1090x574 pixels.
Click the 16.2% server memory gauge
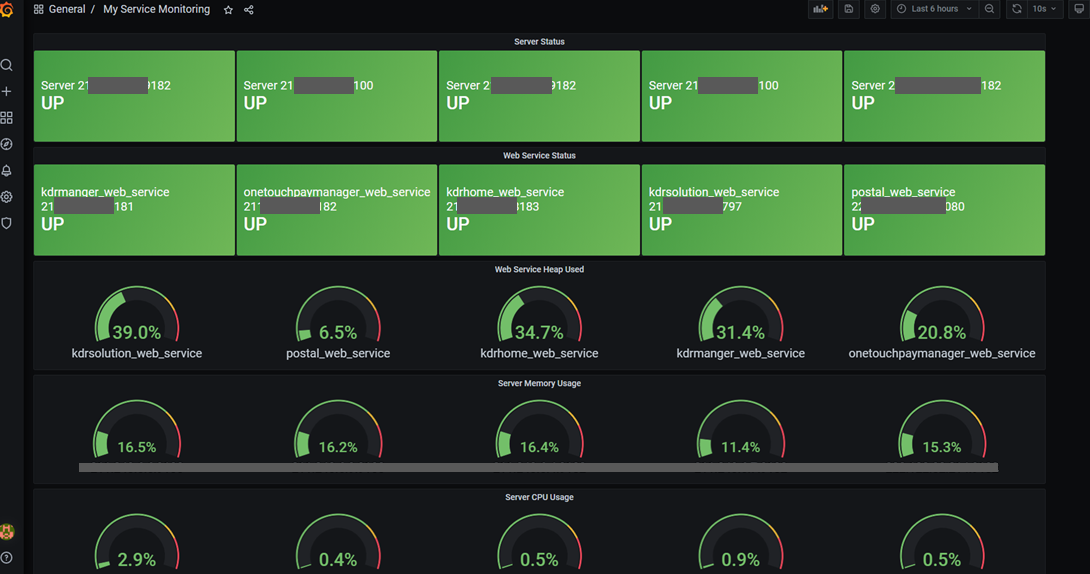tap(338, 429)
